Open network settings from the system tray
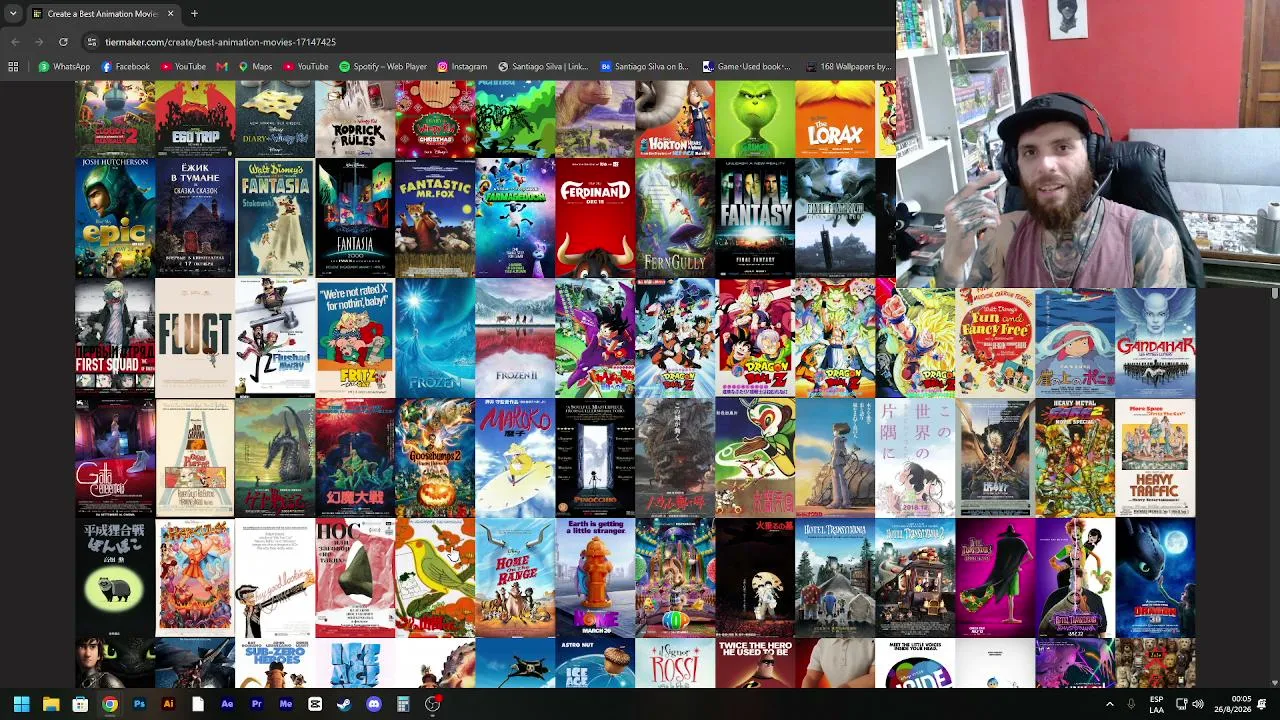Viewport: 1280px width, 720px height. pos(1181,704)
